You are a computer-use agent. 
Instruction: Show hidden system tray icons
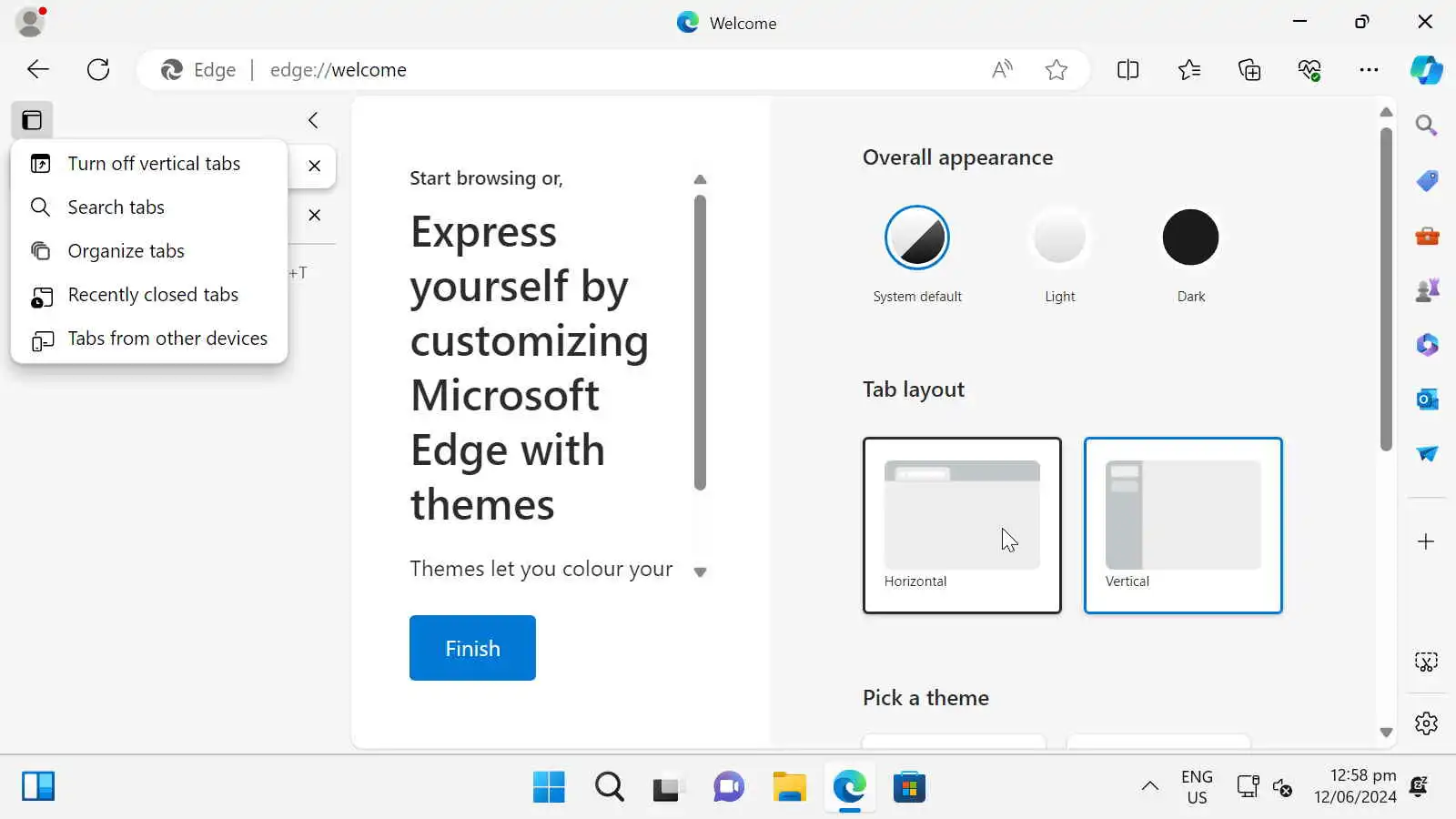tap(1150, 787)
